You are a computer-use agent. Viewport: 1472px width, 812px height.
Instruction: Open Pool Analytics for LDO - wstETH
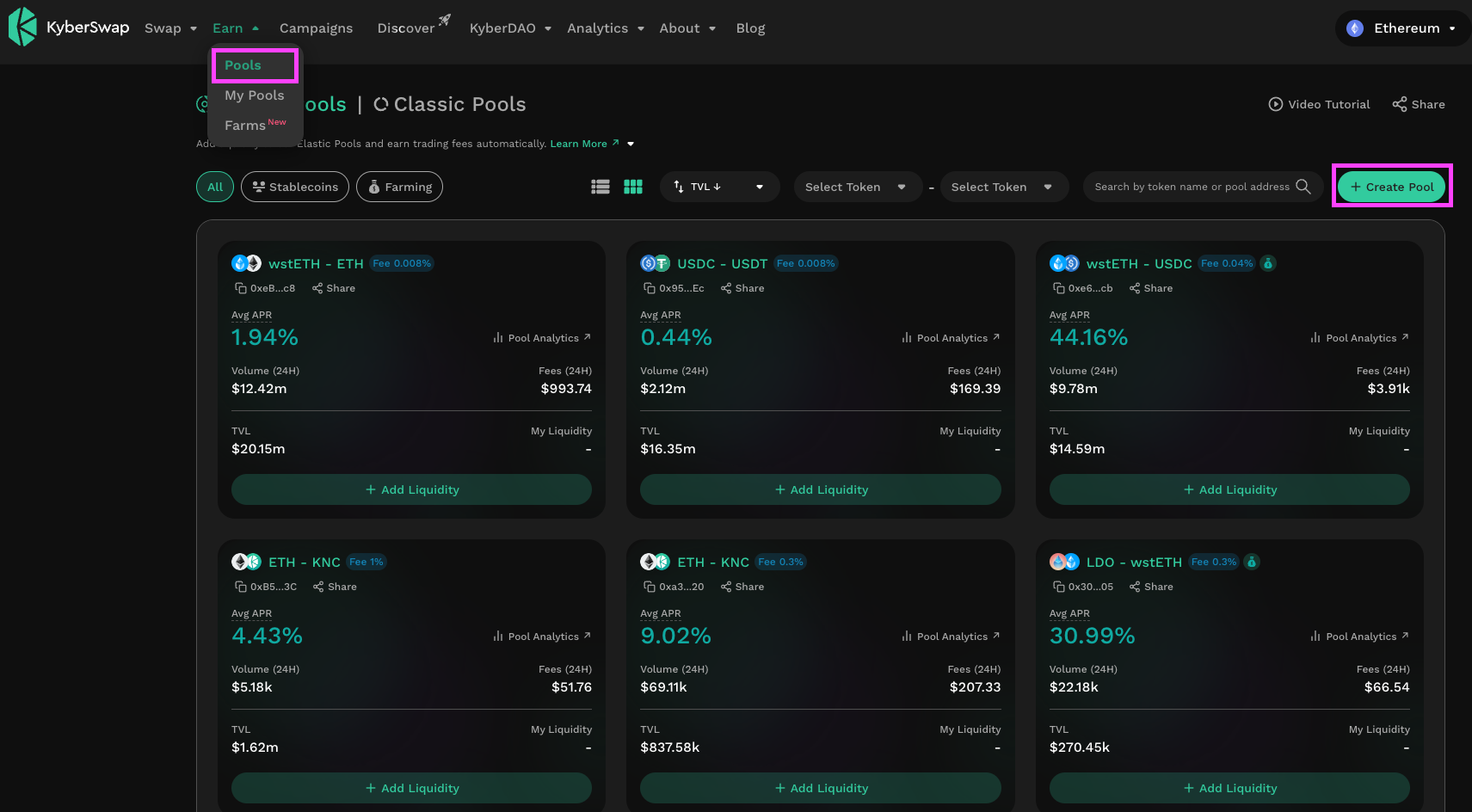[x=1359, y=637]
